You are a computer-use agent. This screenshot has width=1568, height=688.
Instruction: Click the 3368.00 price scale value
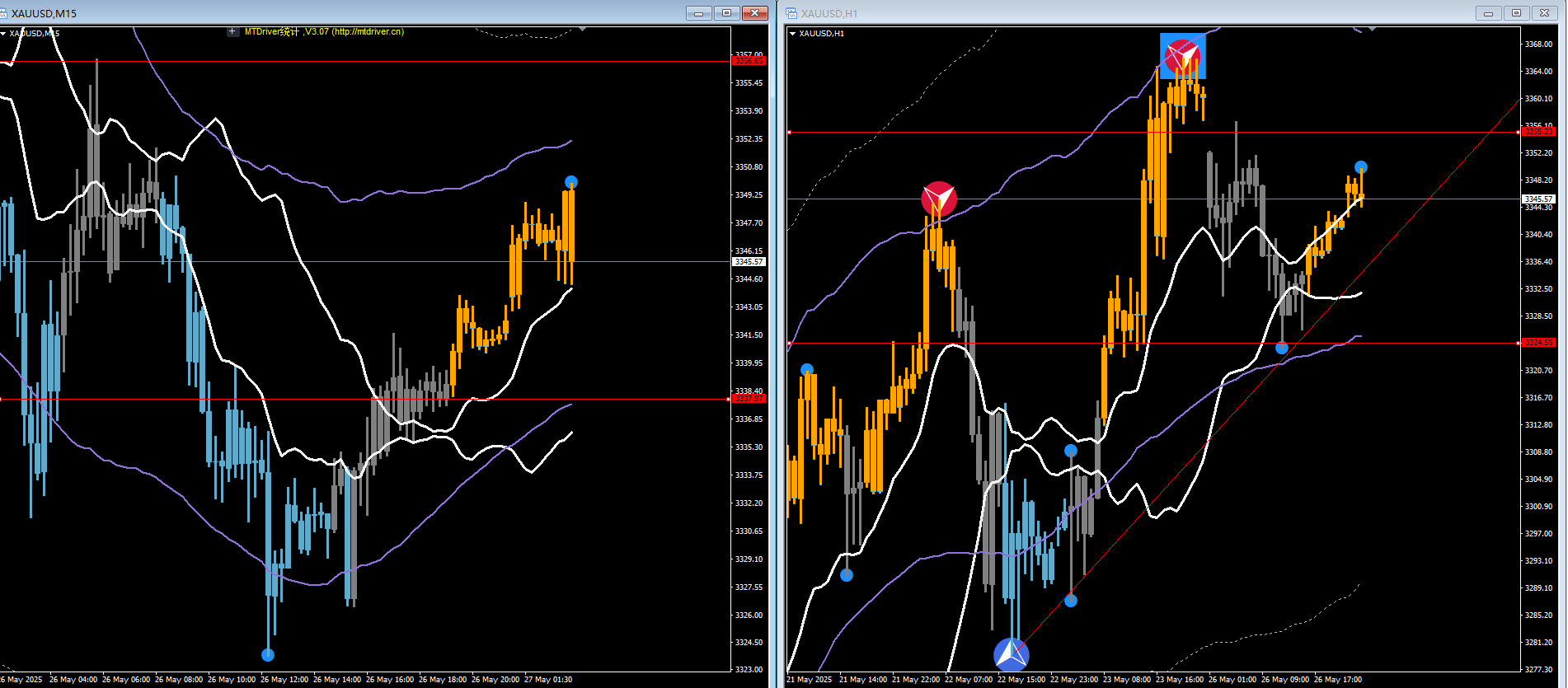point(1538,44)
